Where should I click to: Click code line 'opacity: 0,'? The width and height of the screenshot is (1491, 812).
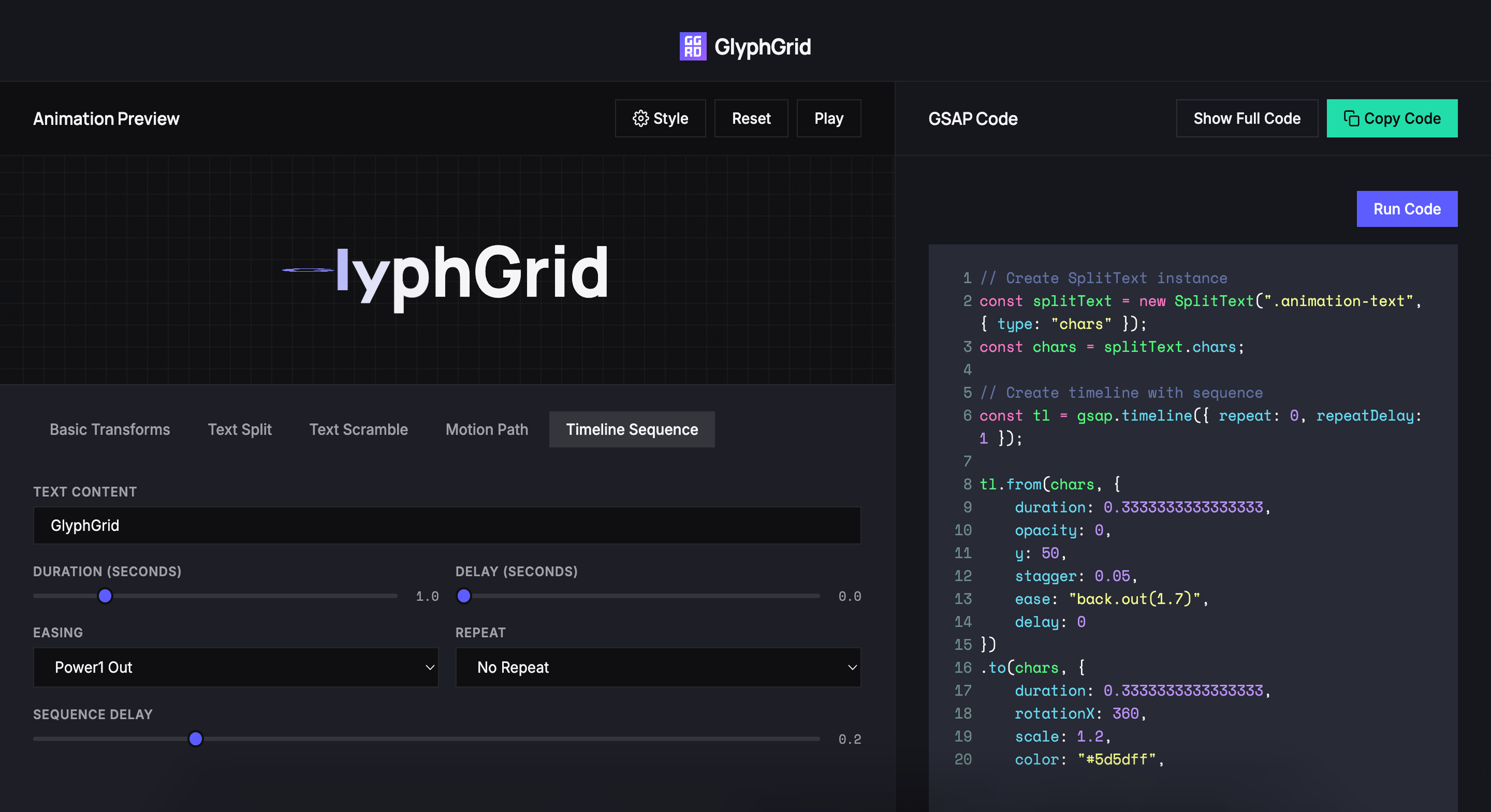pos(1062,530)
